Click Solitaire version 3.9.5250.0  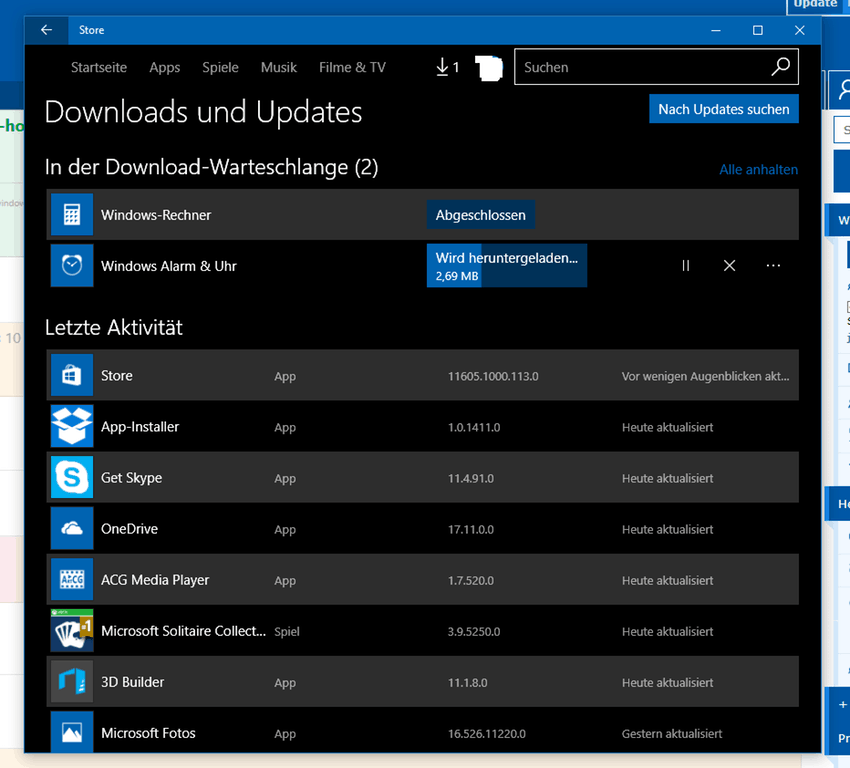(x=474, y=631)
